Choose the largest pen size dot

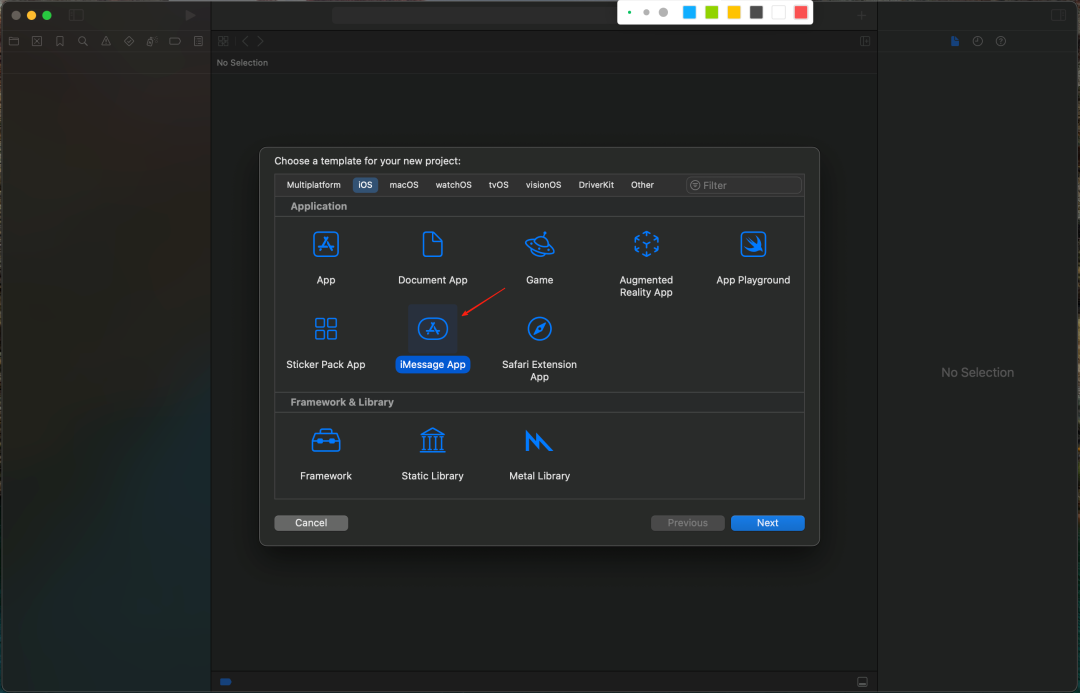click(663, 12)
